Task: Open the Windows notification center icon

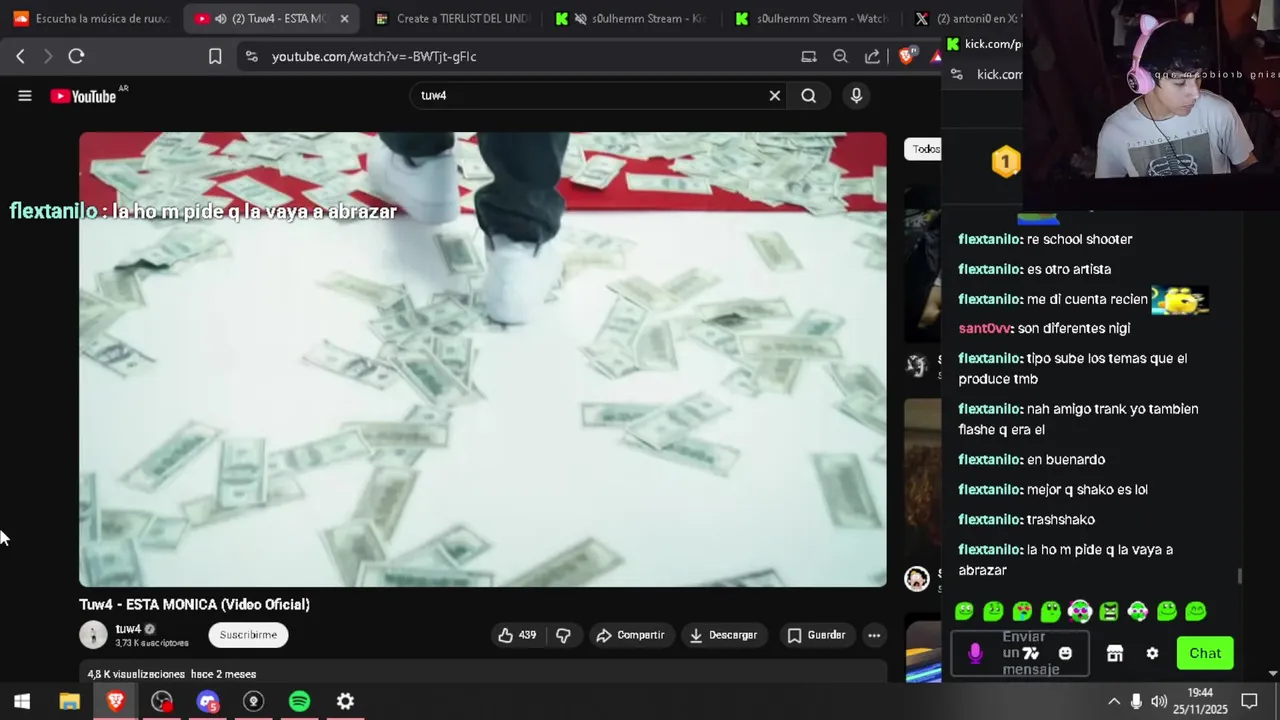Action: pyautogui.click(x=1249, y=702)
